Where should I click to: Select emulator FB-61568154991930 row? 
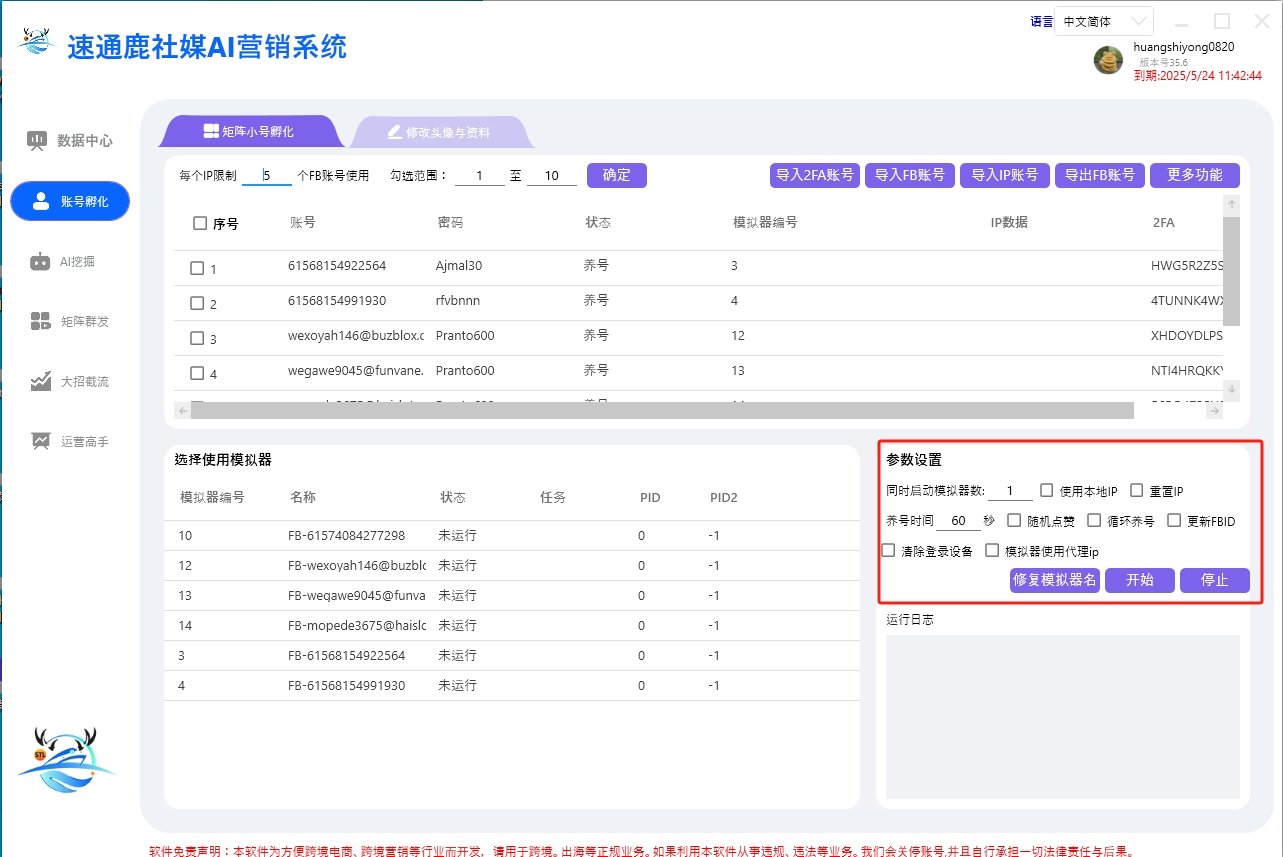(x=511, y=686)
